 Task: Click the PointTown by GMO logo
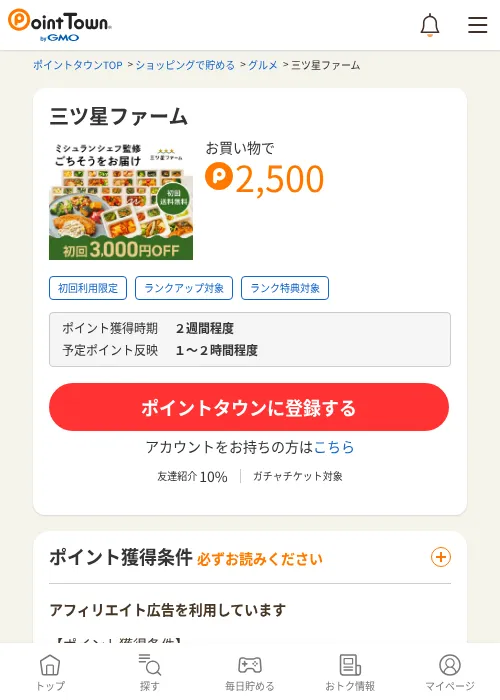[60, 25]
